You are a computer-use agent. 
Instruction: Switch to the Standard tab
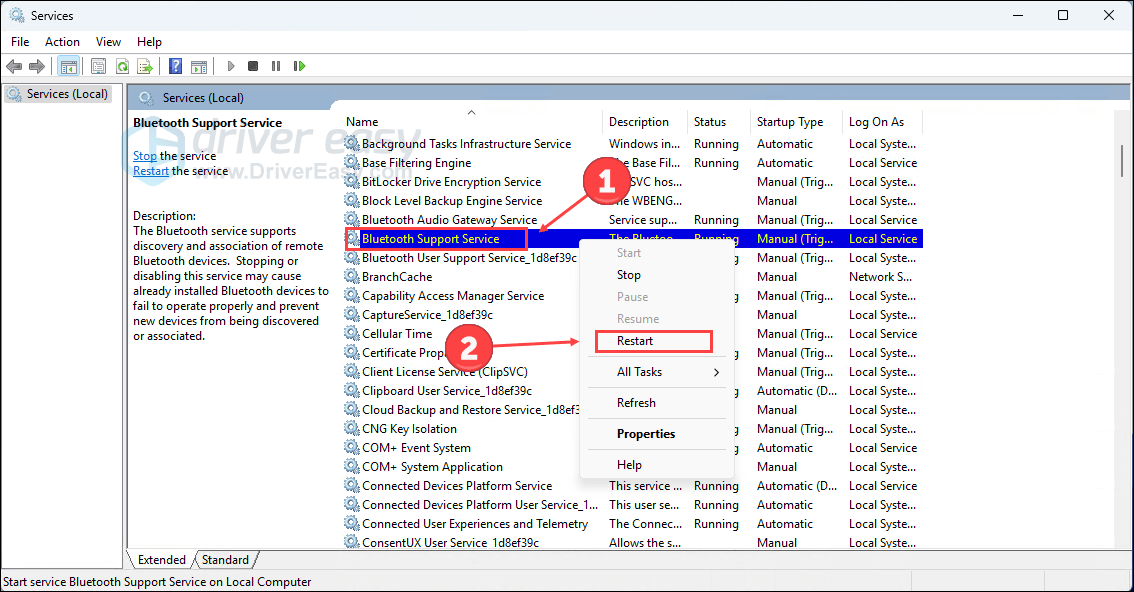tap(225, 560)
